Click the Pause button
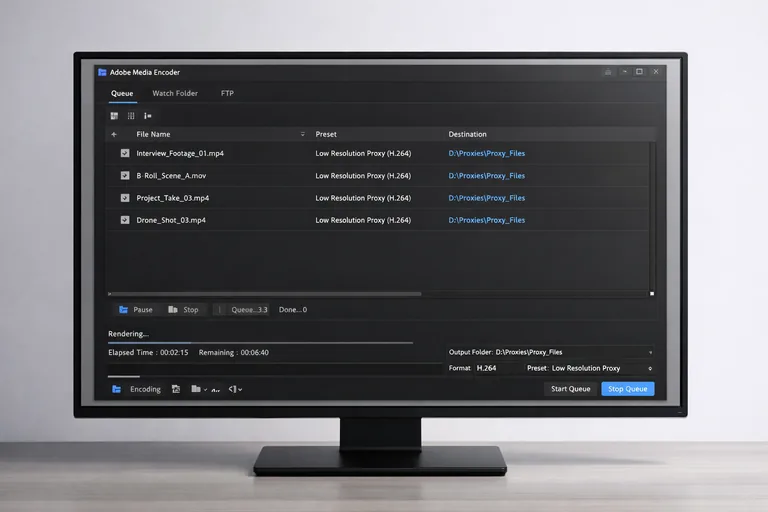This screenshot has height=512, width=768. (136, 310)
